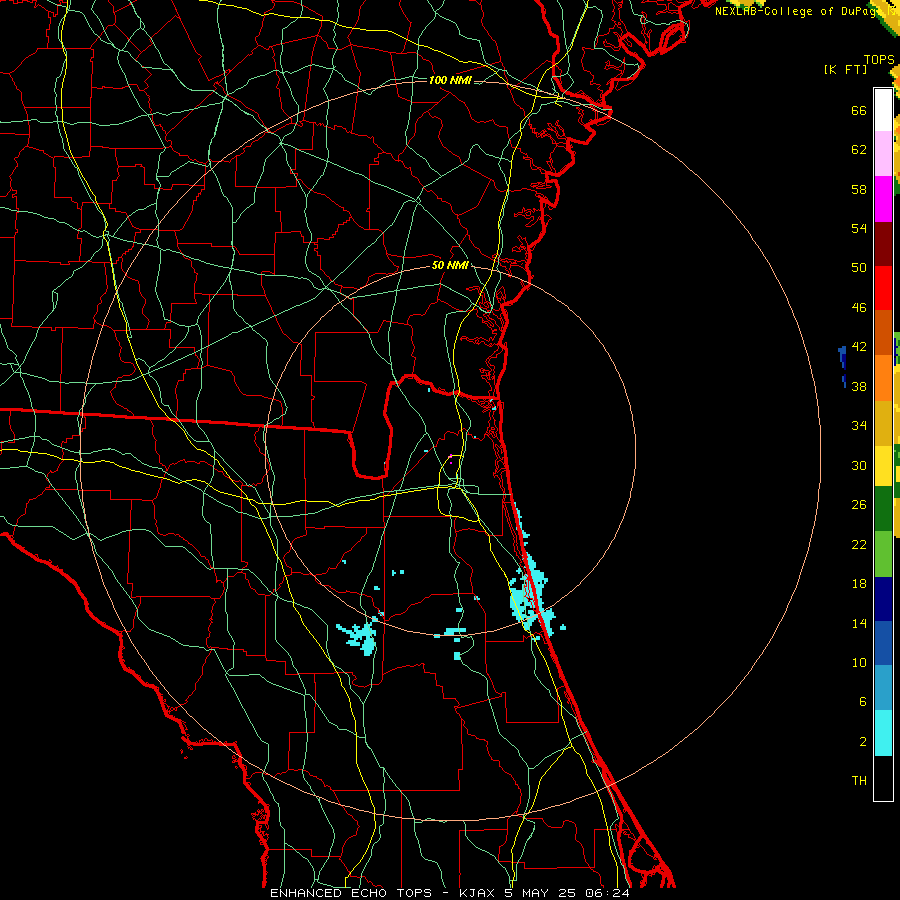Select the cyan swatch in the legend

coord(883,733)
